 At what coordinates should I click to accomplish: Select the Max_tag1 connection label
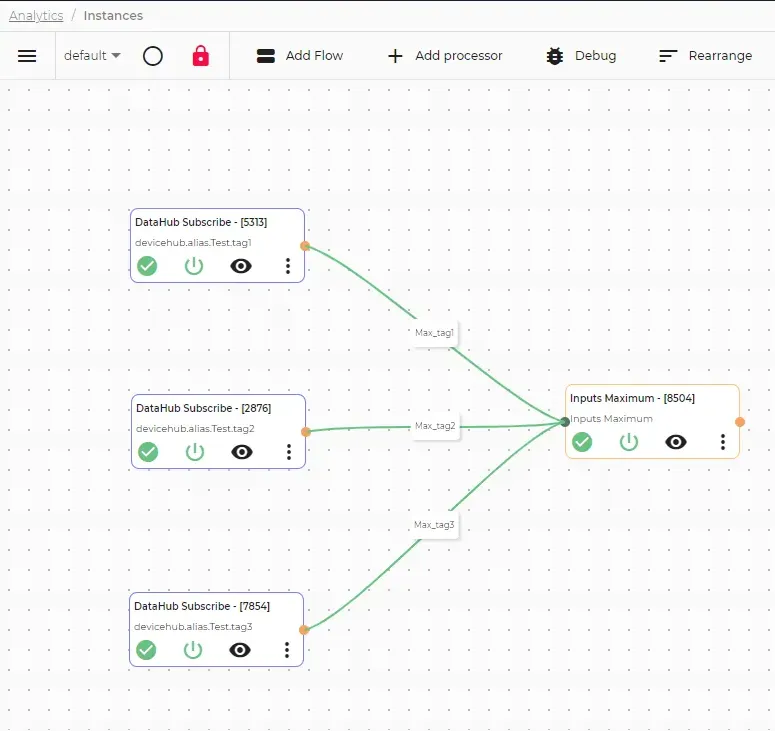pyautogui.click(x=434, y=333)
